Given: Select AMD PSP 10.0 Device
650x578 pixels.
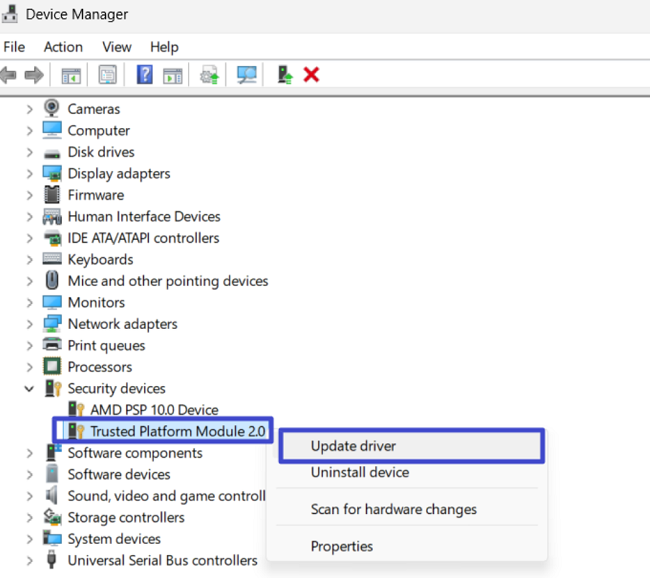Looking at the screenshot, I should point(154,410).
